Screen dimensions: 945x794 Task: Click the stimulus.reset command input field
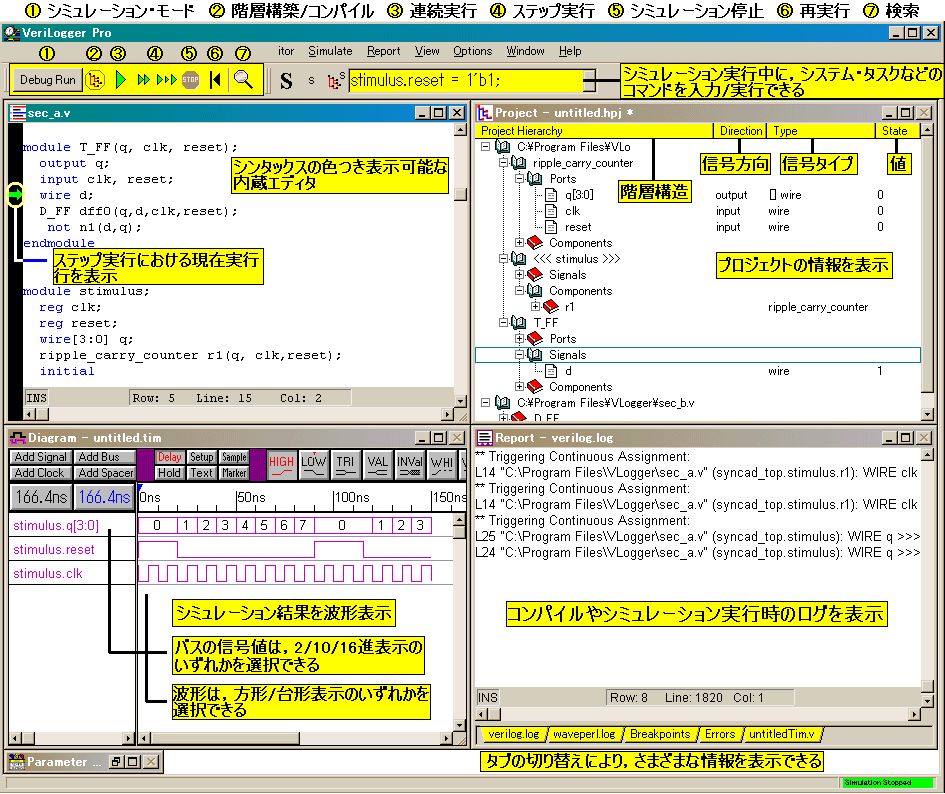click(x=465, y=80)
